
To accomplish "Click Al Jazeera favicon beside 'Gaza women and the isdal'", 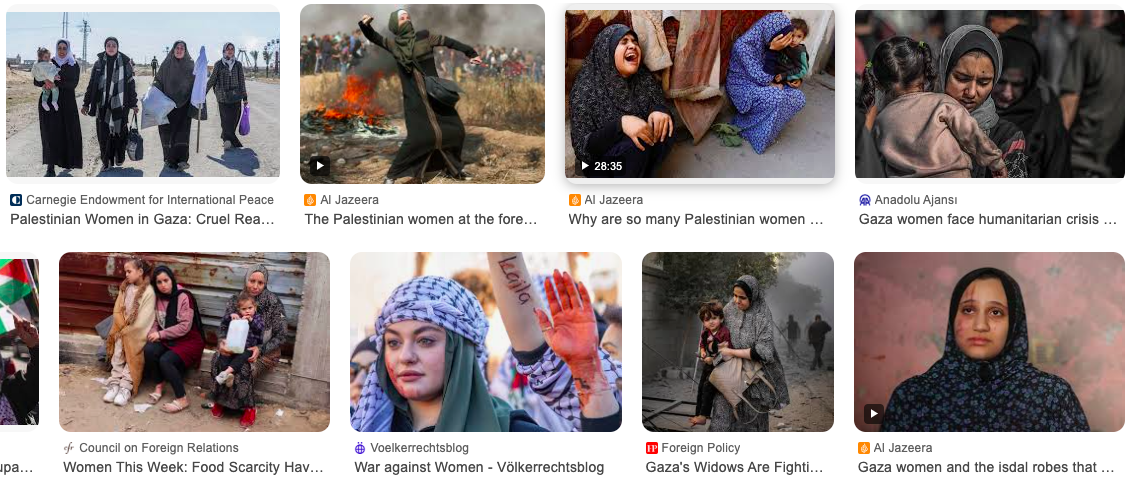I will point(863,448).
